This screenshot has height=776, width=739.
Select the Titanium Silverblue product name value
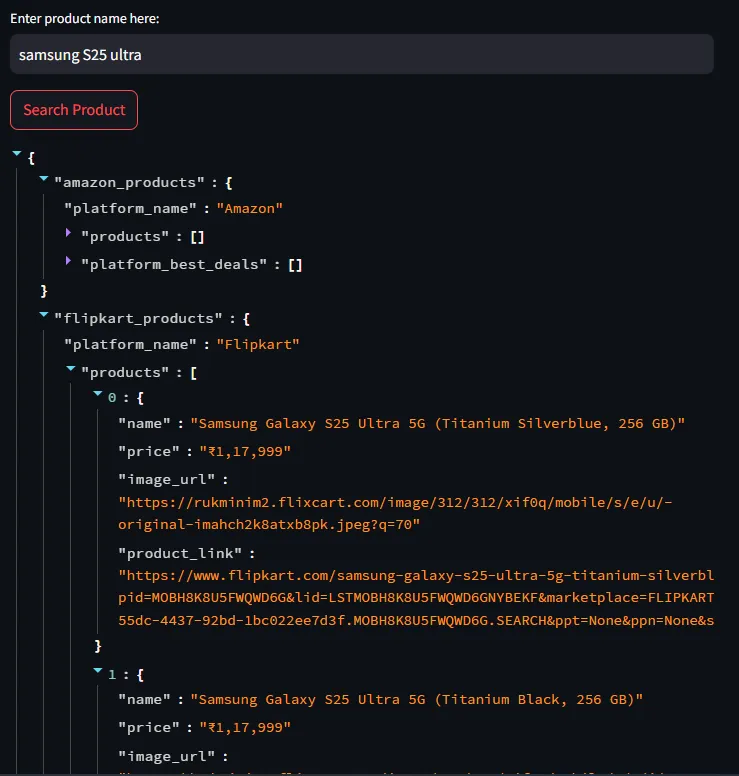tap(437, 424)
